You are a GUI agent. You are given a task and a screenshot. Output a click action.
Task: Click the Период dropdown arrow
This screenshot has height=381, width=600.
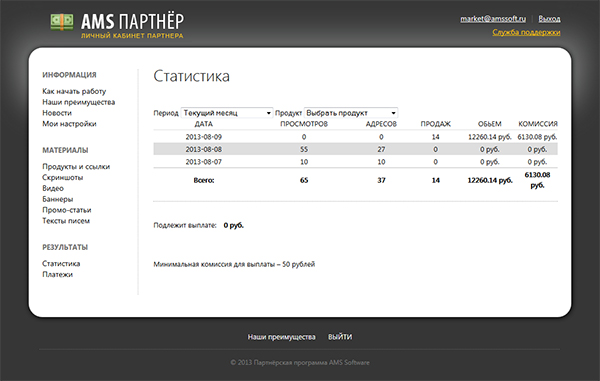coord(269,113)
